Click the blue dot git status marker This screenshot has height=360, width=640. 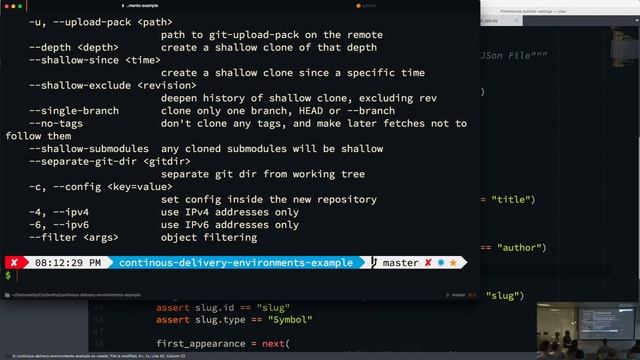pos(441,262)
